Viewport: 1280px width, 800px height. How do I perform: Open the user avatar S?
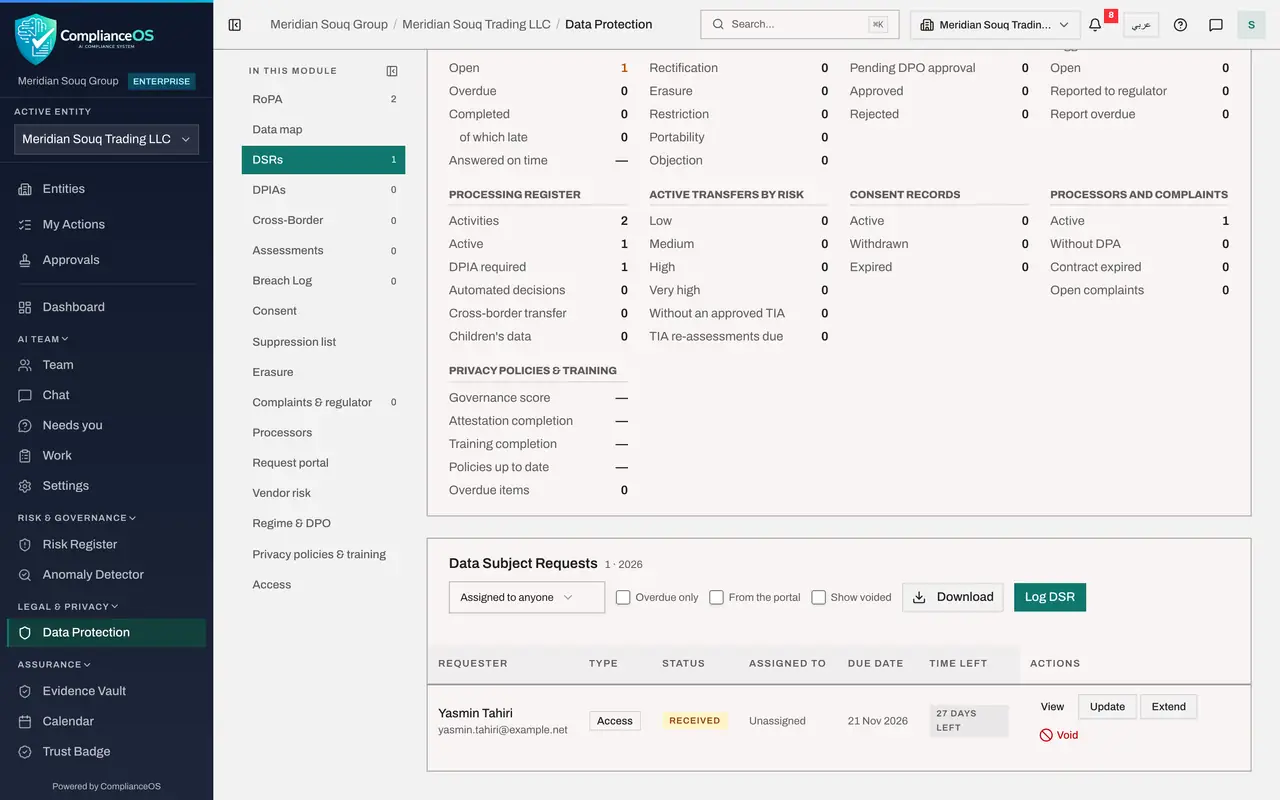(x=1251, y=25)
